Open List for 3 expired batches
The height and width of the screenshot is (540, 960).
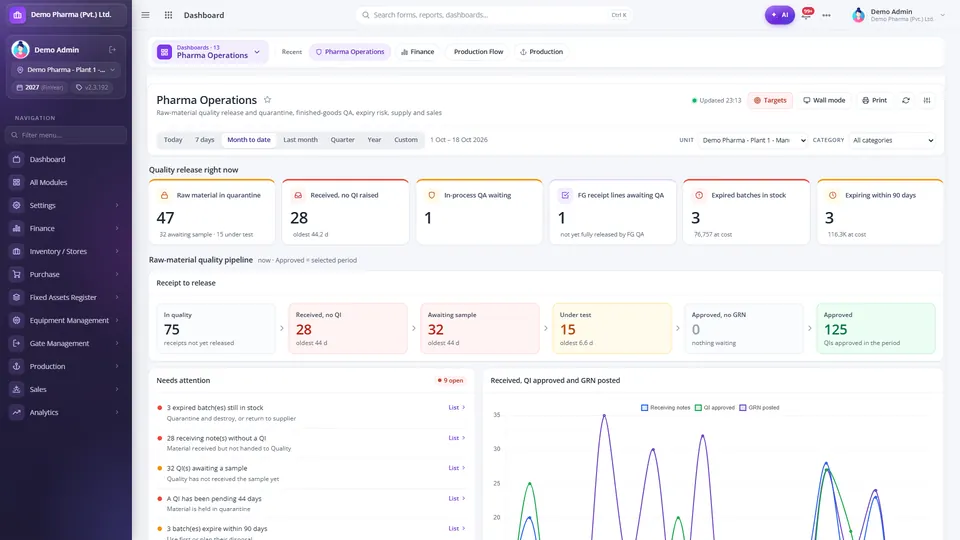(457, 408)
